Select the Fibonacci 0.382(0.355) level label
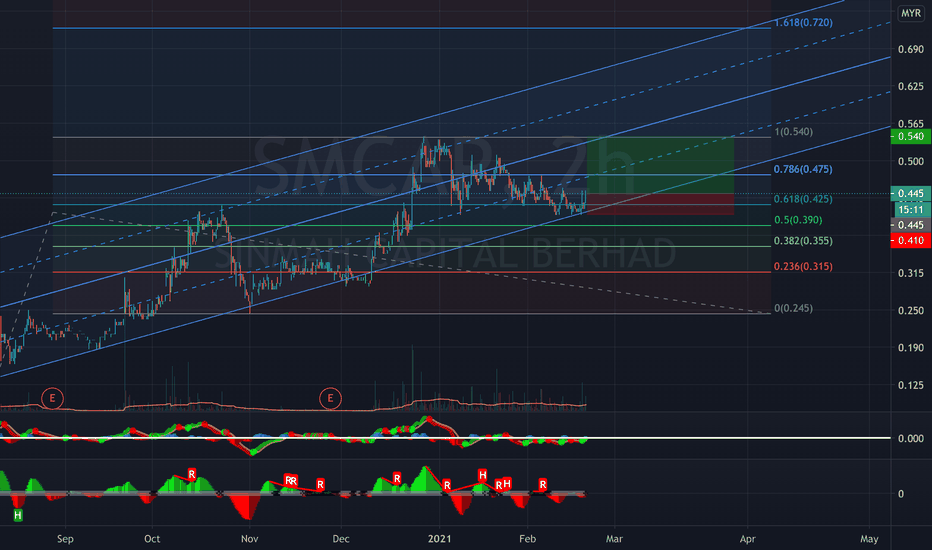Image resolution: width=932 pixels, height=550 pixels. coord(803,241)
